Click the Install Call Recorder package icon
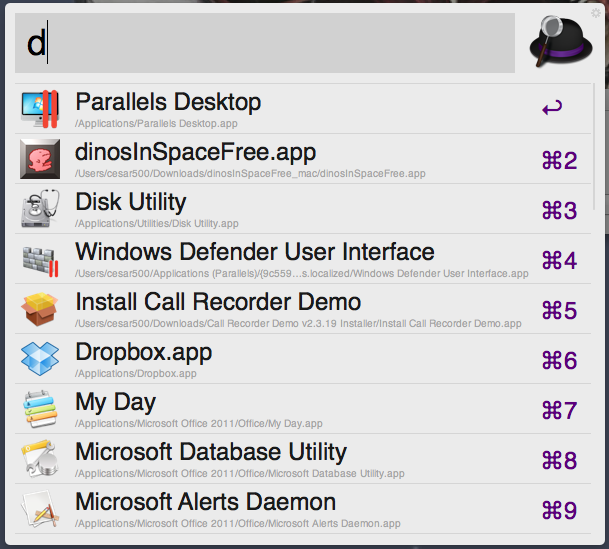609x549 pixels. (40, 309)
